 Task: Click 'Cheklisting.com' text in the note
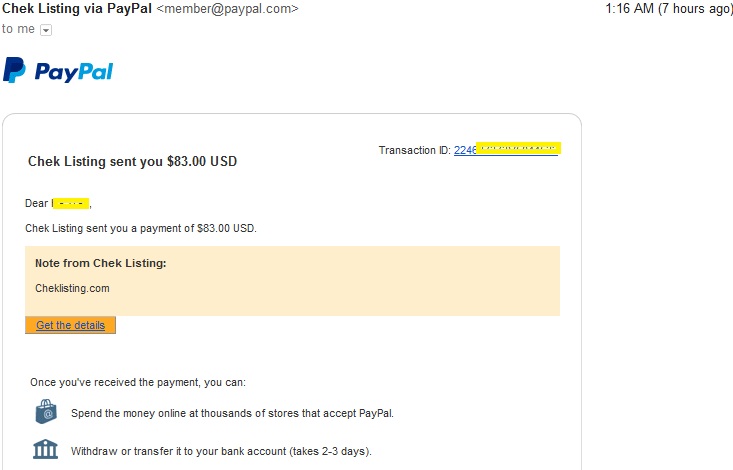coord(72,288)
